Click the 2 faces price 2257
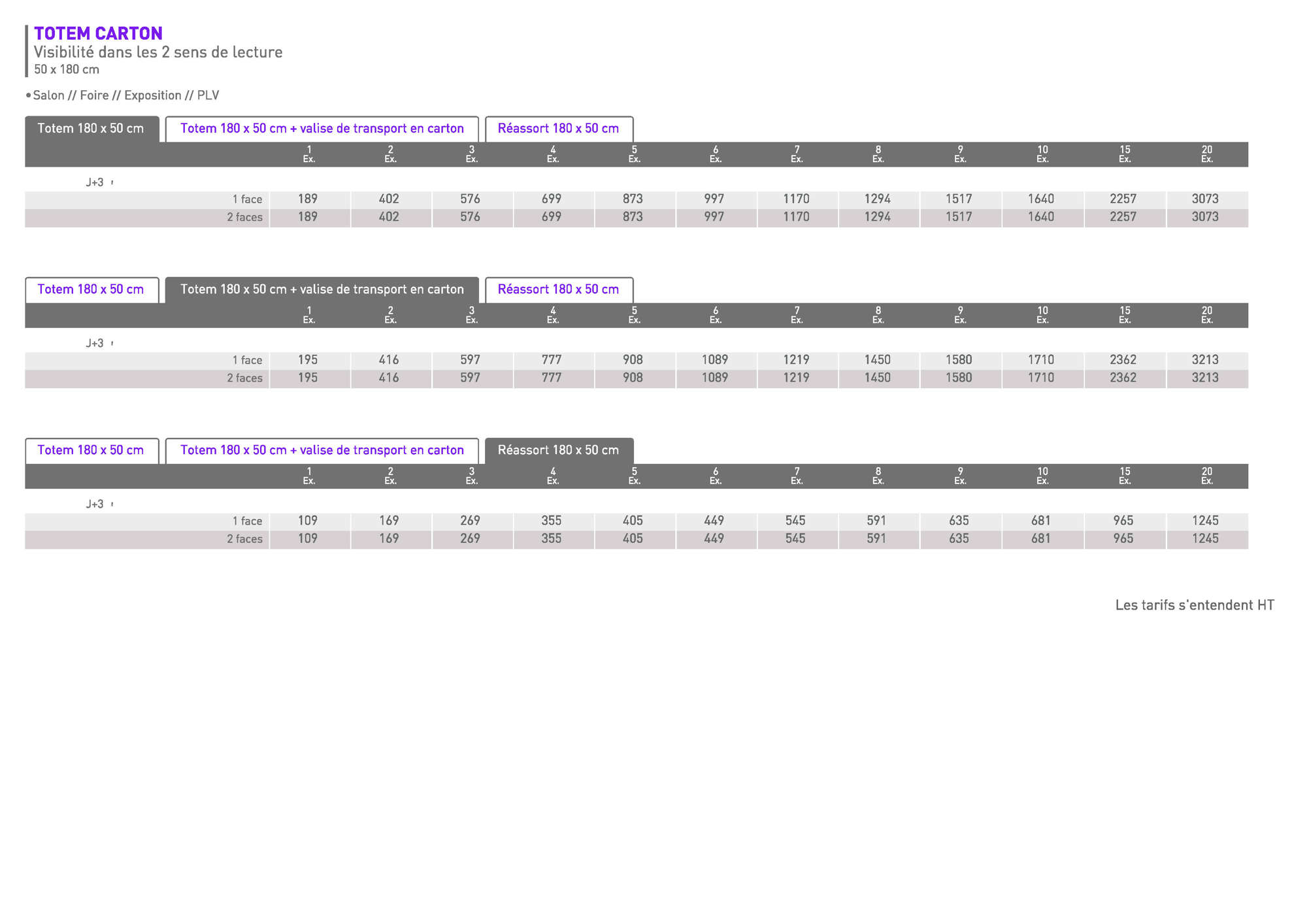The height and width of the screenshot is (924, 1307). (x=1123, y=217)
